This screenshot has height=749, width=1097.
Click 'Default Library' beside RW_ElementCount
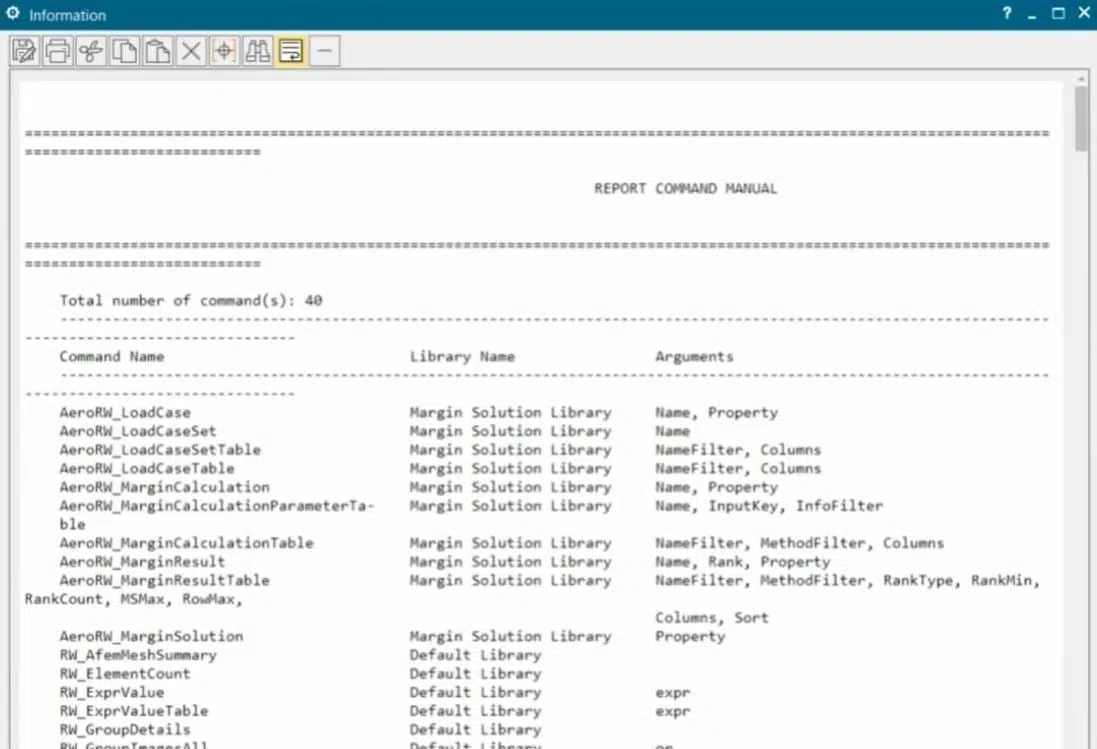click(x=476, y=674)
